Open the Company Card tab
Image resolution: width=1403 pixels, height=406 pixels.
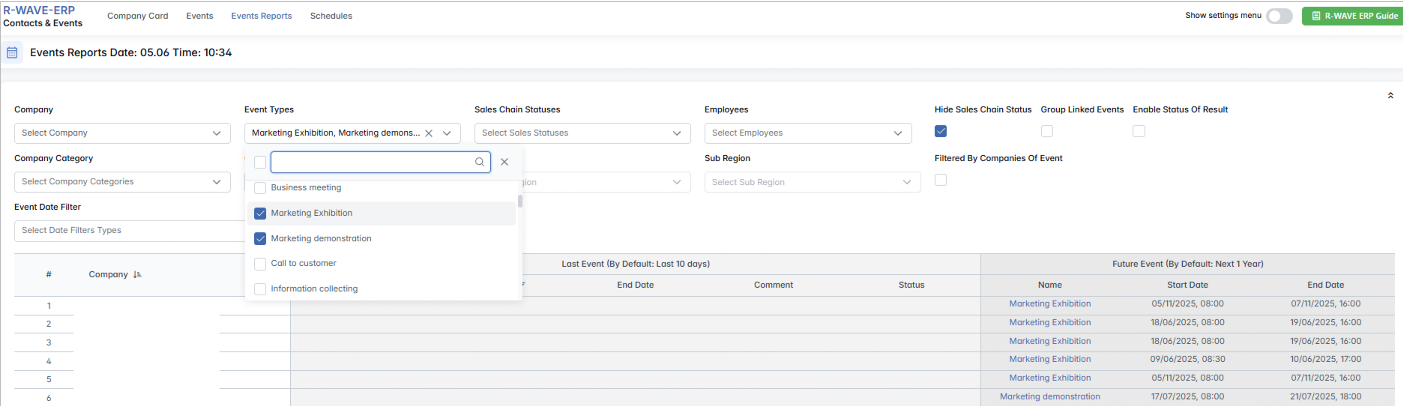click(138, 16)
